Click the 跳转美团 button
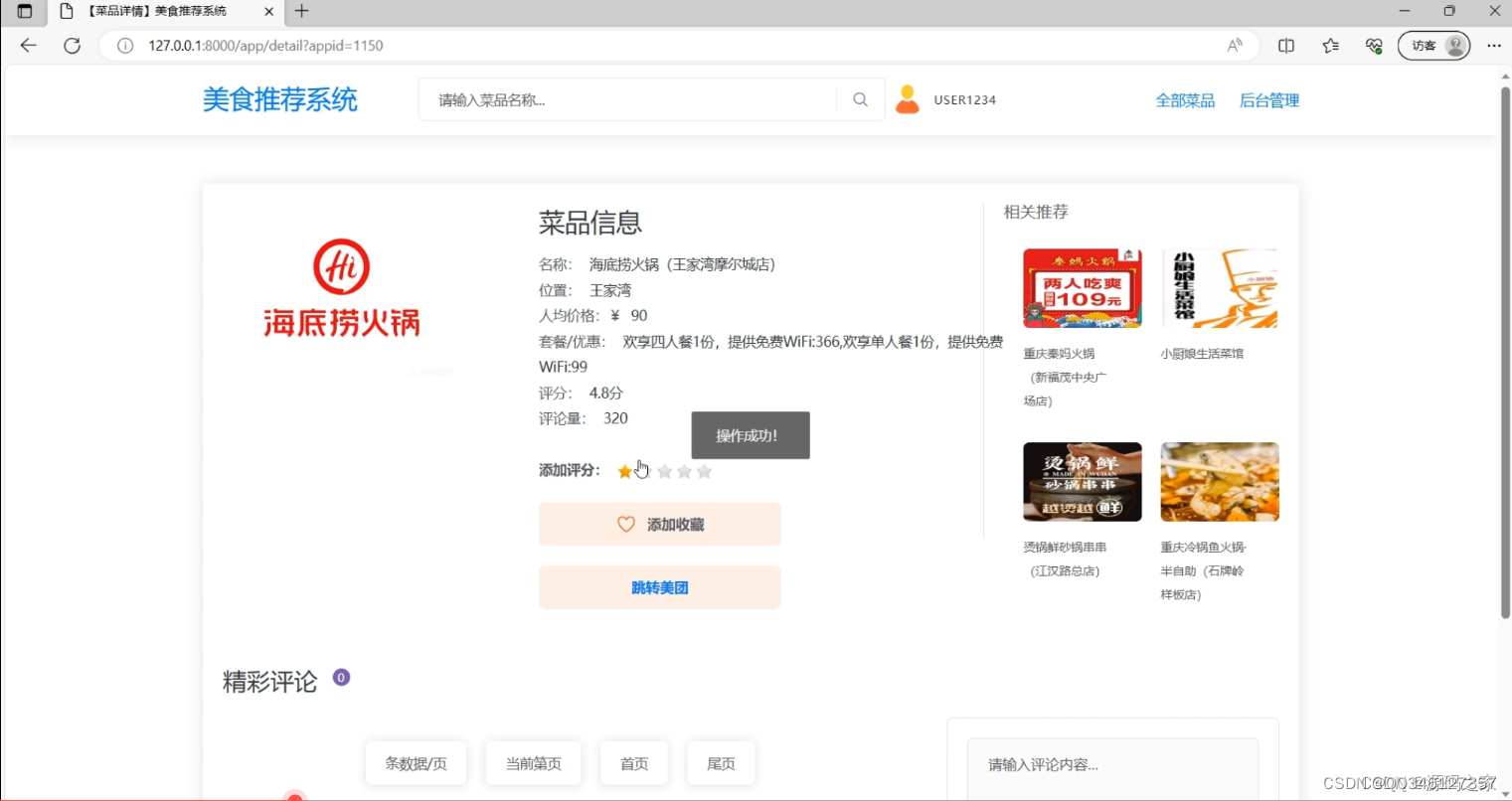 tap(659, 587)
